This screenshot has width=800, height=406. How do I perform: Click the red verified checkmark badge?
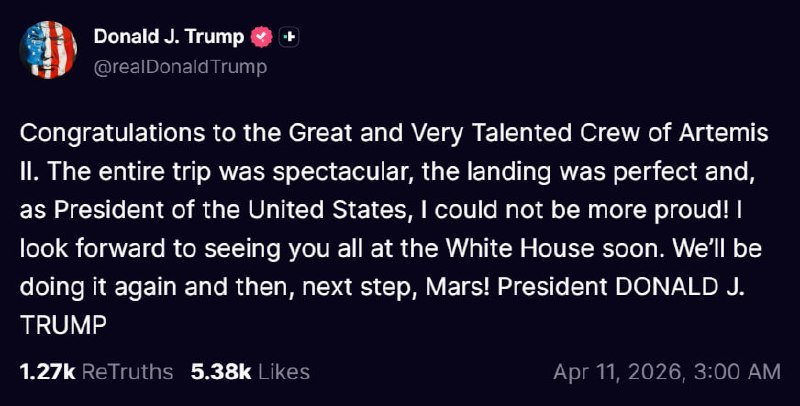(262, 37)
